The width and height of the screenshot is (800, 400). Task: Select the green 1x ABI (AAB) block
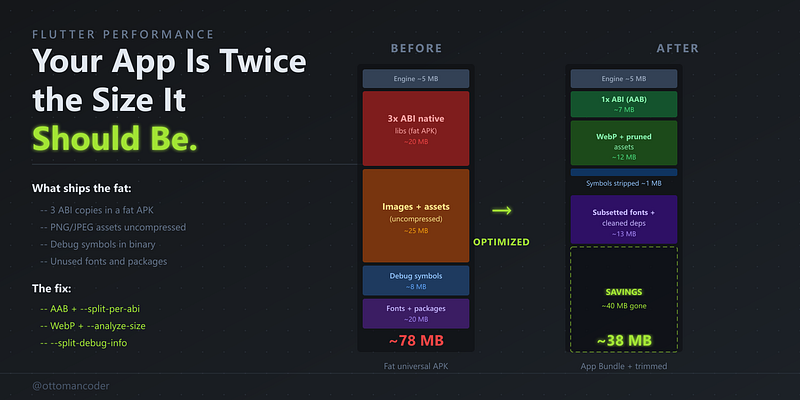click(x=624, y=104)
